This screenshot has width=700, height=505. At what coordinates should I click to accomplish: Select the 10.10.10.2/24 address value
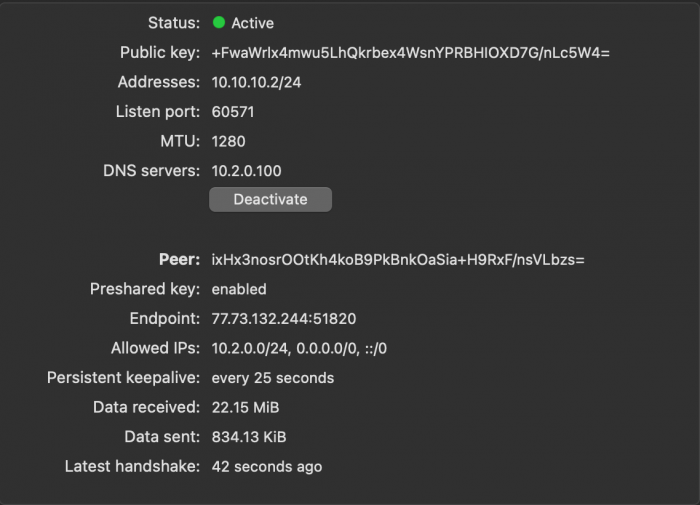click(x=256, y=82)
